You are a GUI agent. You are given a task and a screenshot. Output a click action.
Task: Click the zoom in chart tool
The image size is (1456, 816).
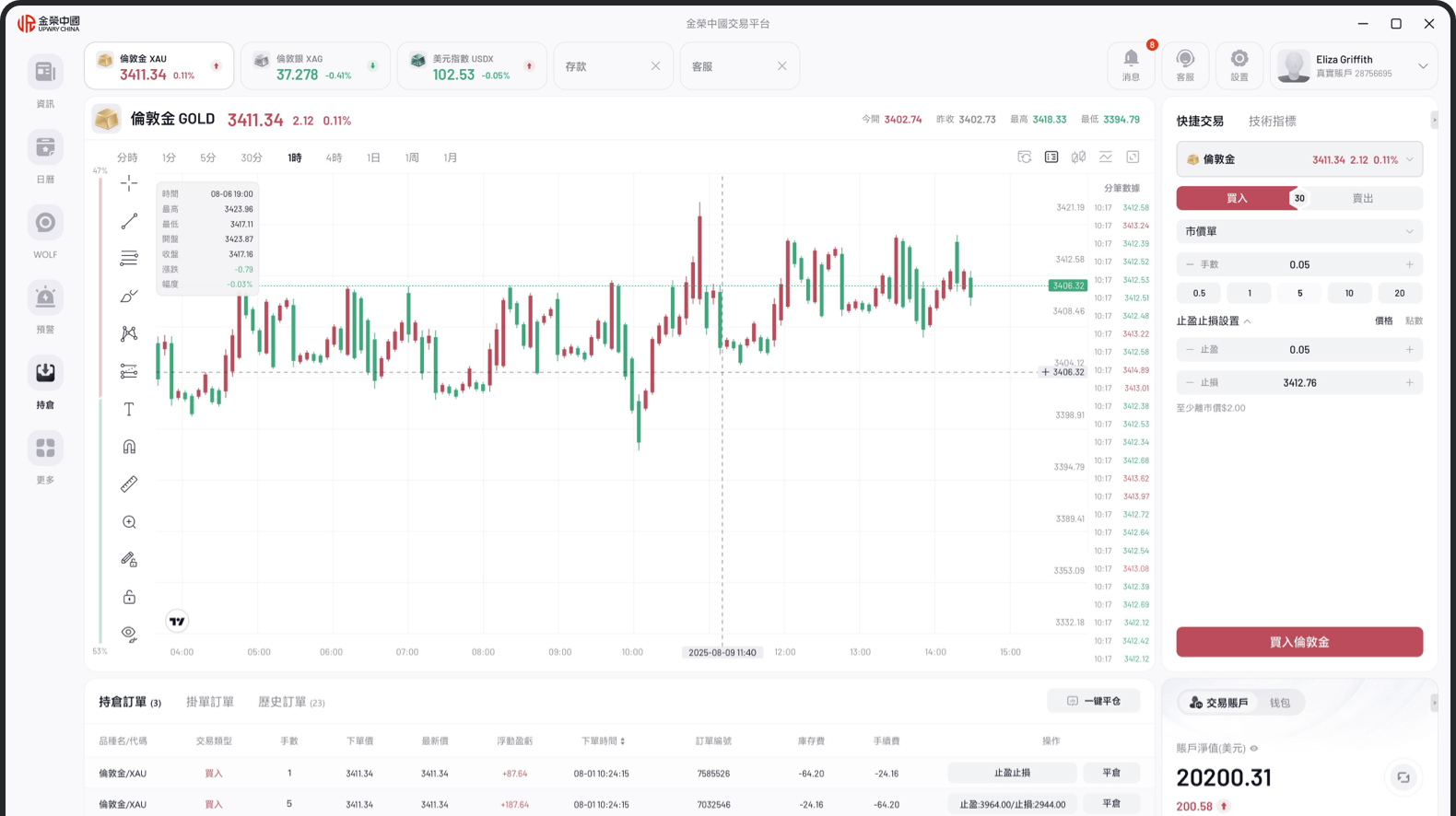(129, 522)
